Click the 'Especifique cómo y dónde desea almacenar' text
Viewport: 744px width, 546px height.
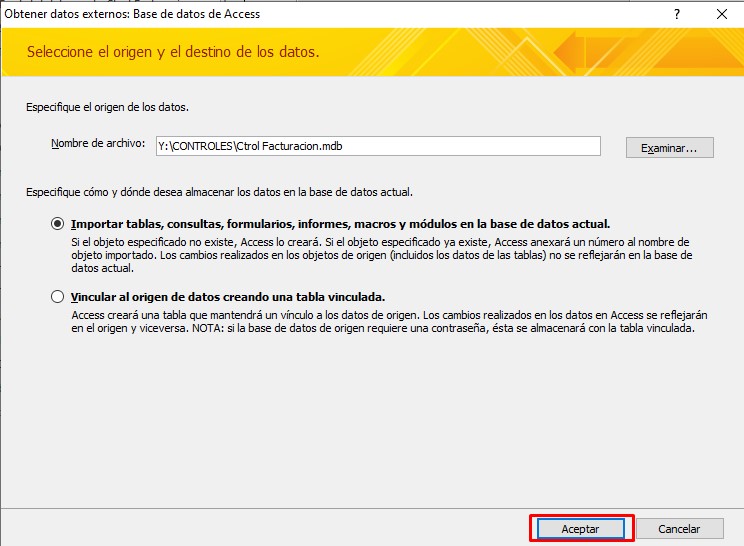pyautogui.click(x=219, y=192)
